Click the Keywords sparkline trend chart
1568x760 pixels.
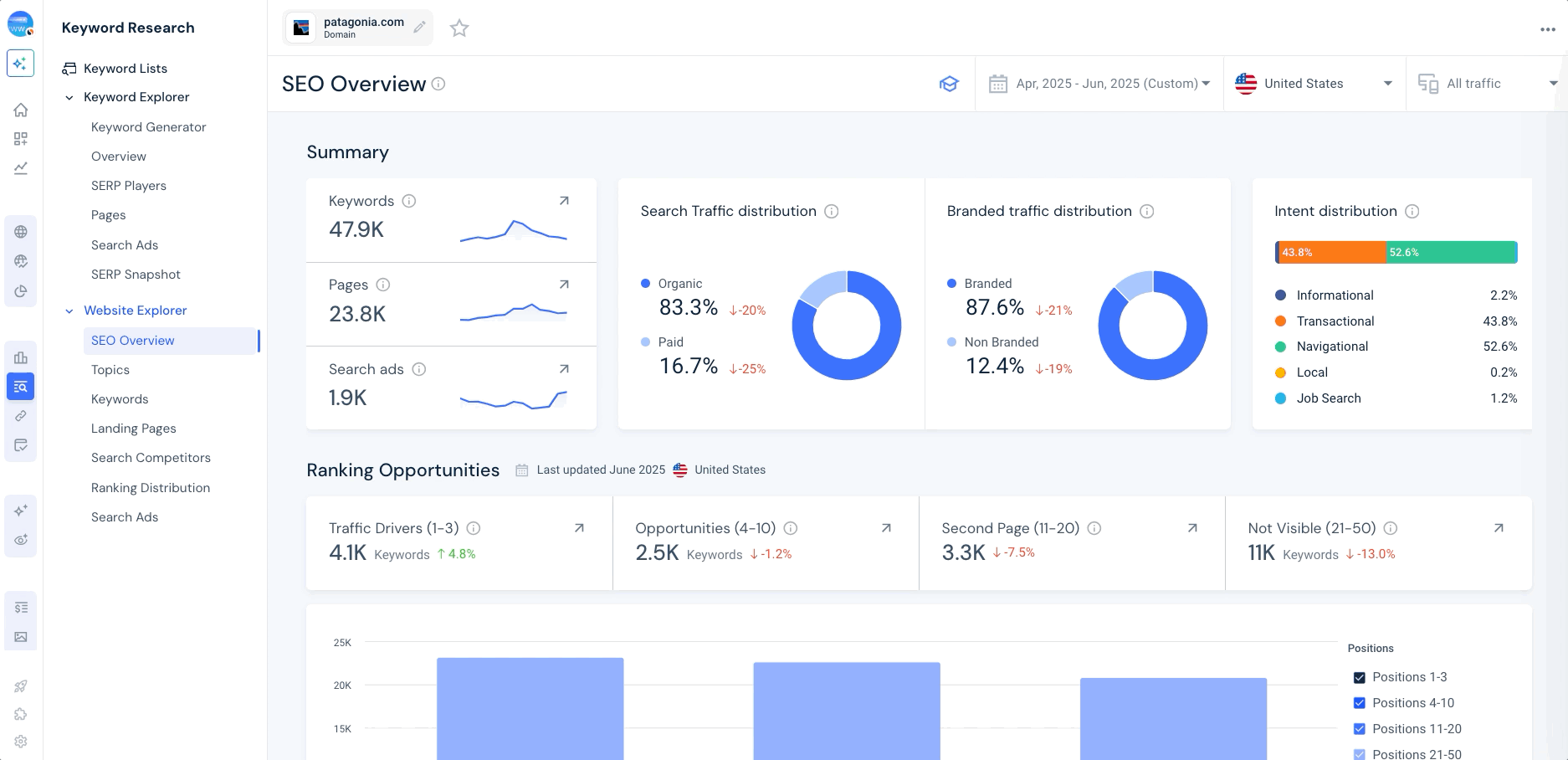(x=514, y=230)
